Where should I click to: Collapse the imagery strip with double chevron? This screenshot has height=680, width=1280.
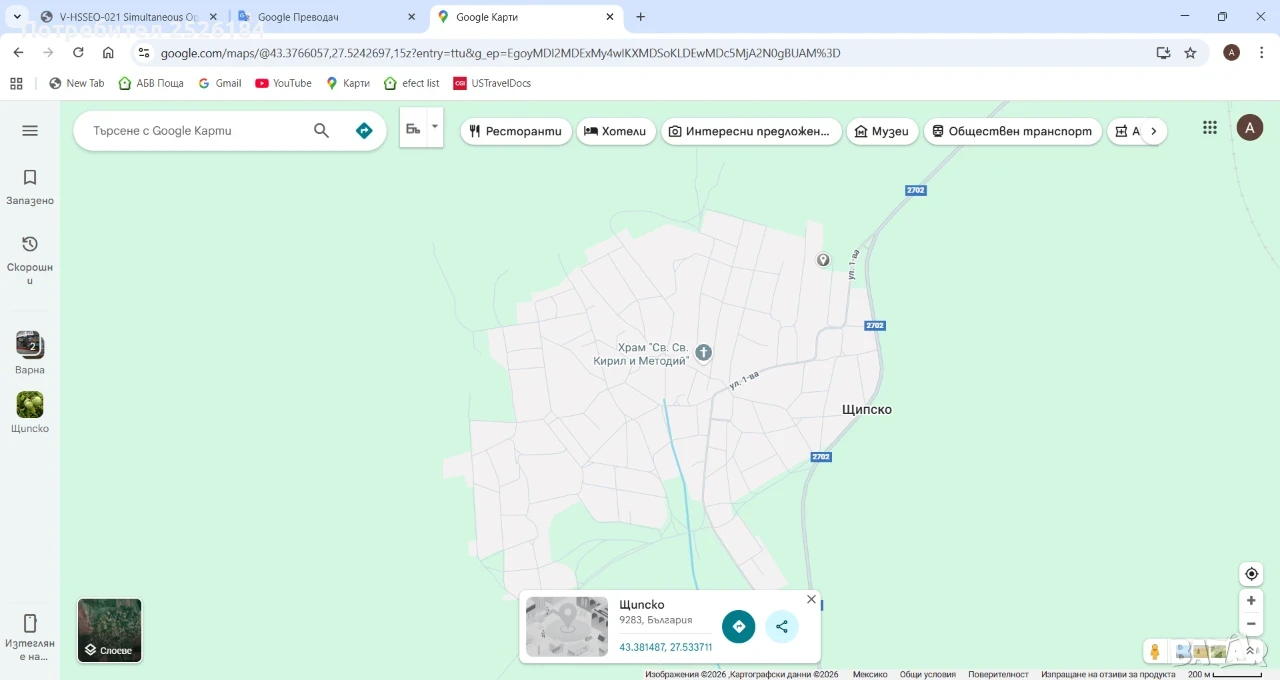pyautogui.click(x=1250, y=651)
